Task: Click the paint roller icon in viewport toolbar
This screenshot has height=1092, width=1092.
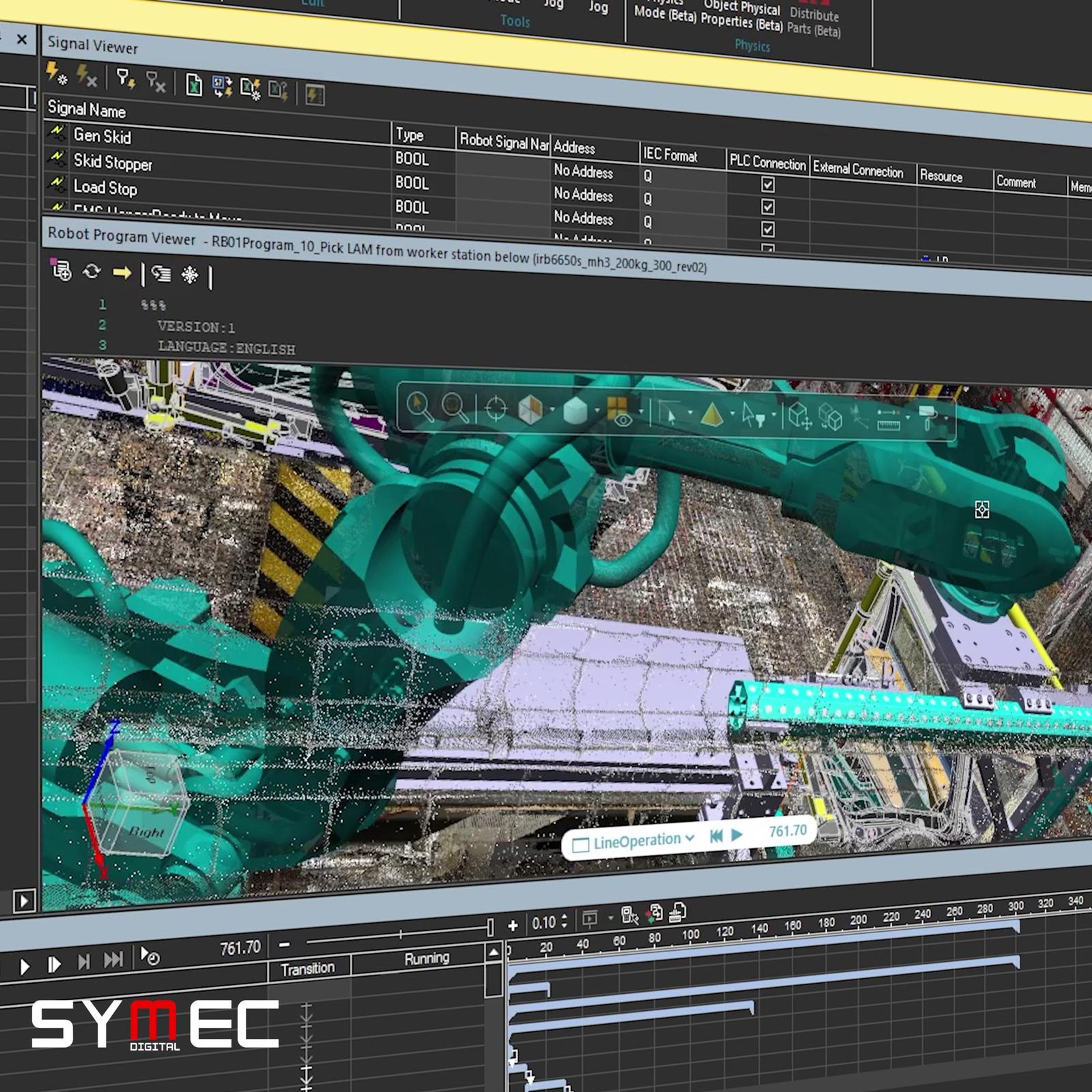Action: tap(929, 418)
